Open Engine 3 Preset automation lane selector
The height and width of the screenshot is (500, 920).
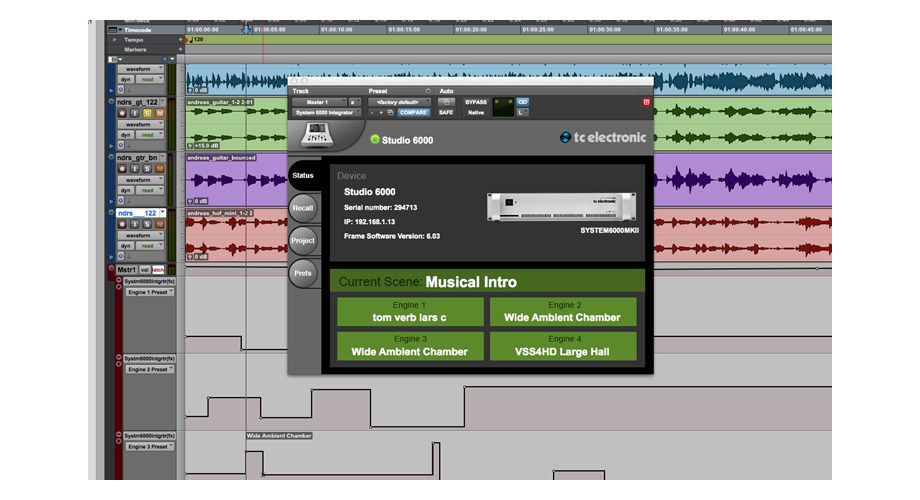tap(150, 447)
